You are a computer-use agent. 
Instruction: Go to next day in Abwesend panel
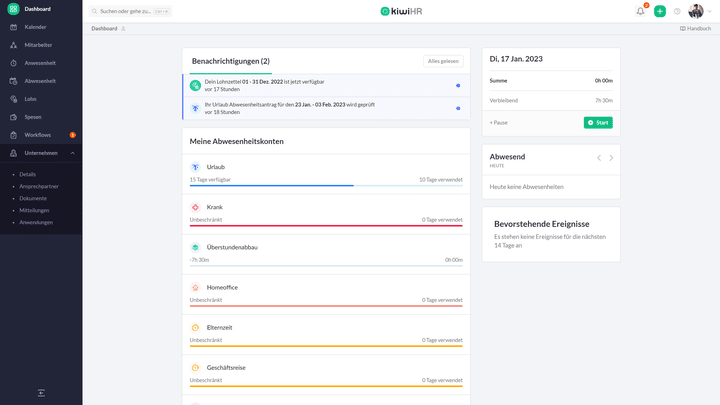coord(612,158)
